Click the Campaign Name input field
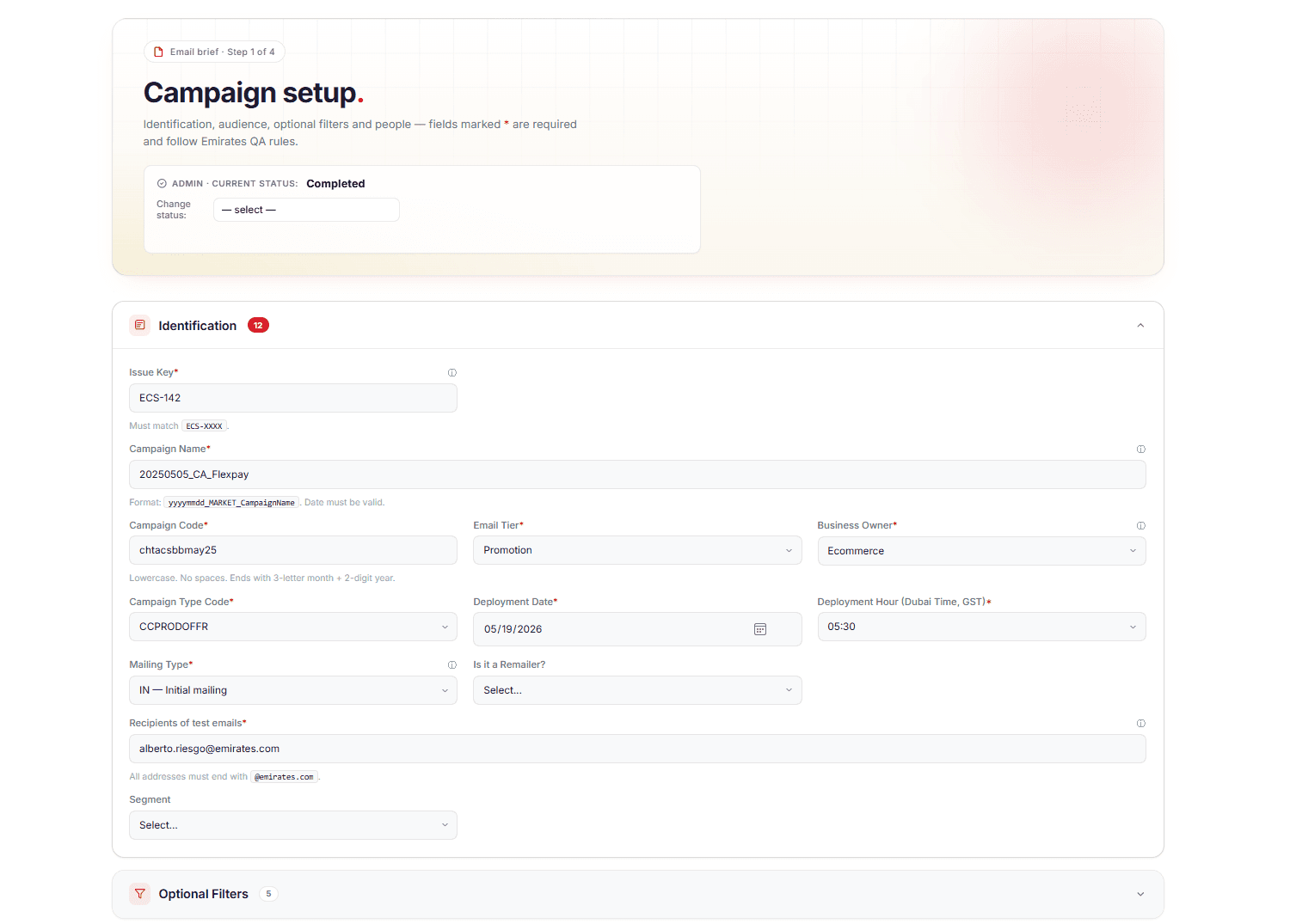The image size is (1290, 924). pos(637,474)
